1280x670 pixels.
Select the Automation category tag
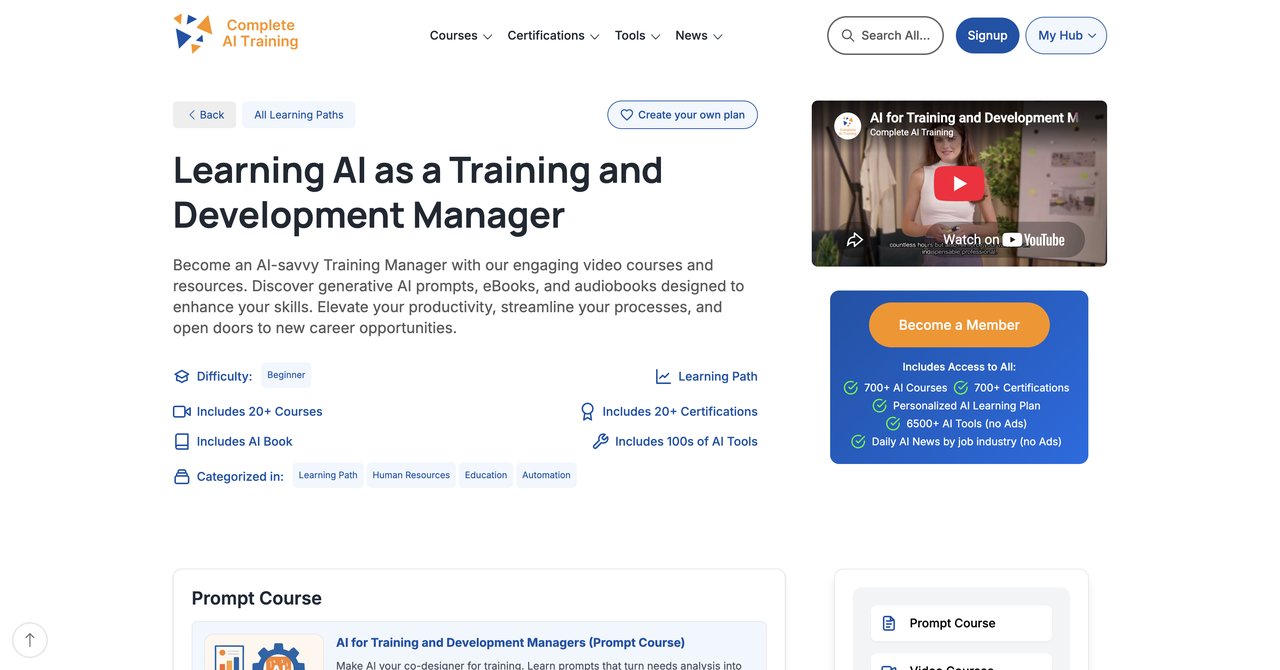point(546,475)
